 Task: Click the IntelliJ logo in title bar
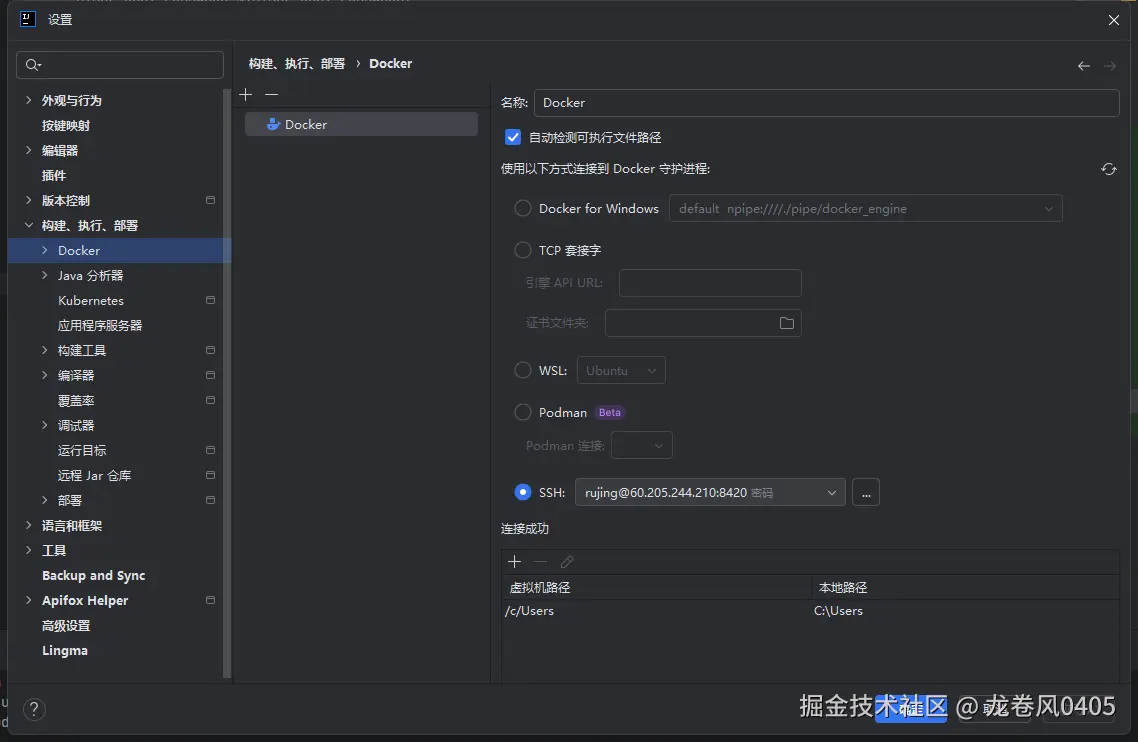coord(28,20)
